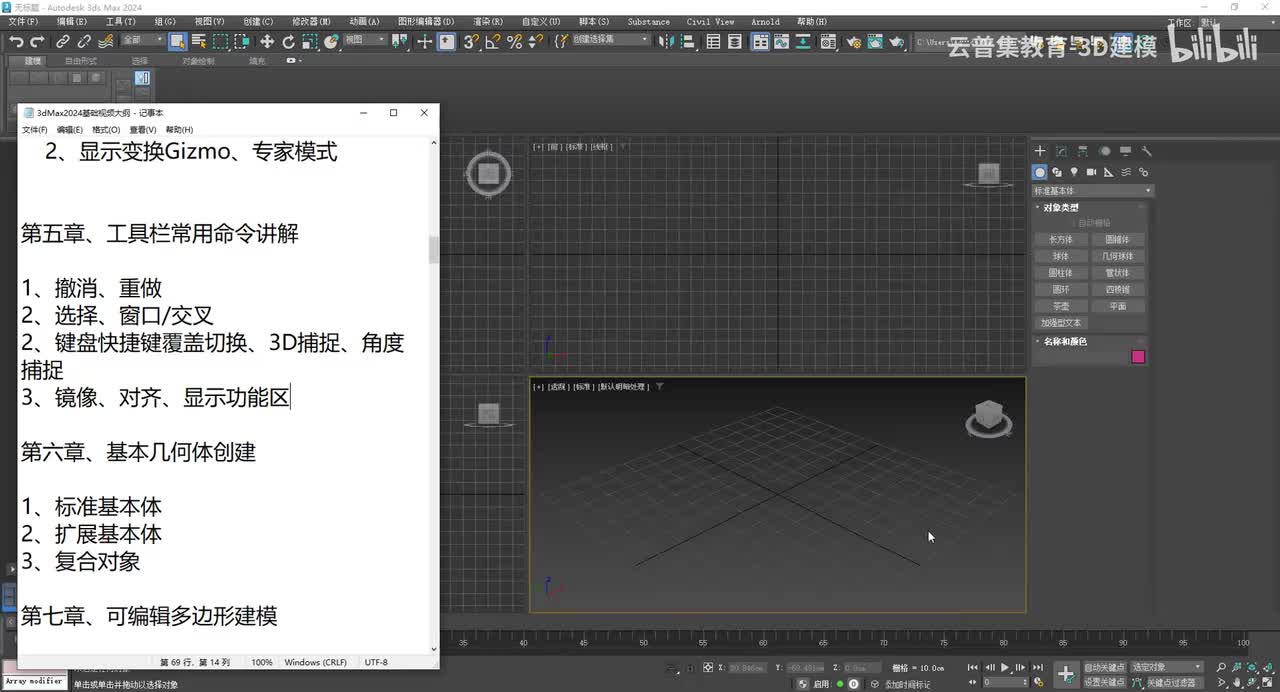This screenshot has width=1280, height=692.
Task: Open the selection filter 全部 dropdown
Action: click(x=143, y=40)
